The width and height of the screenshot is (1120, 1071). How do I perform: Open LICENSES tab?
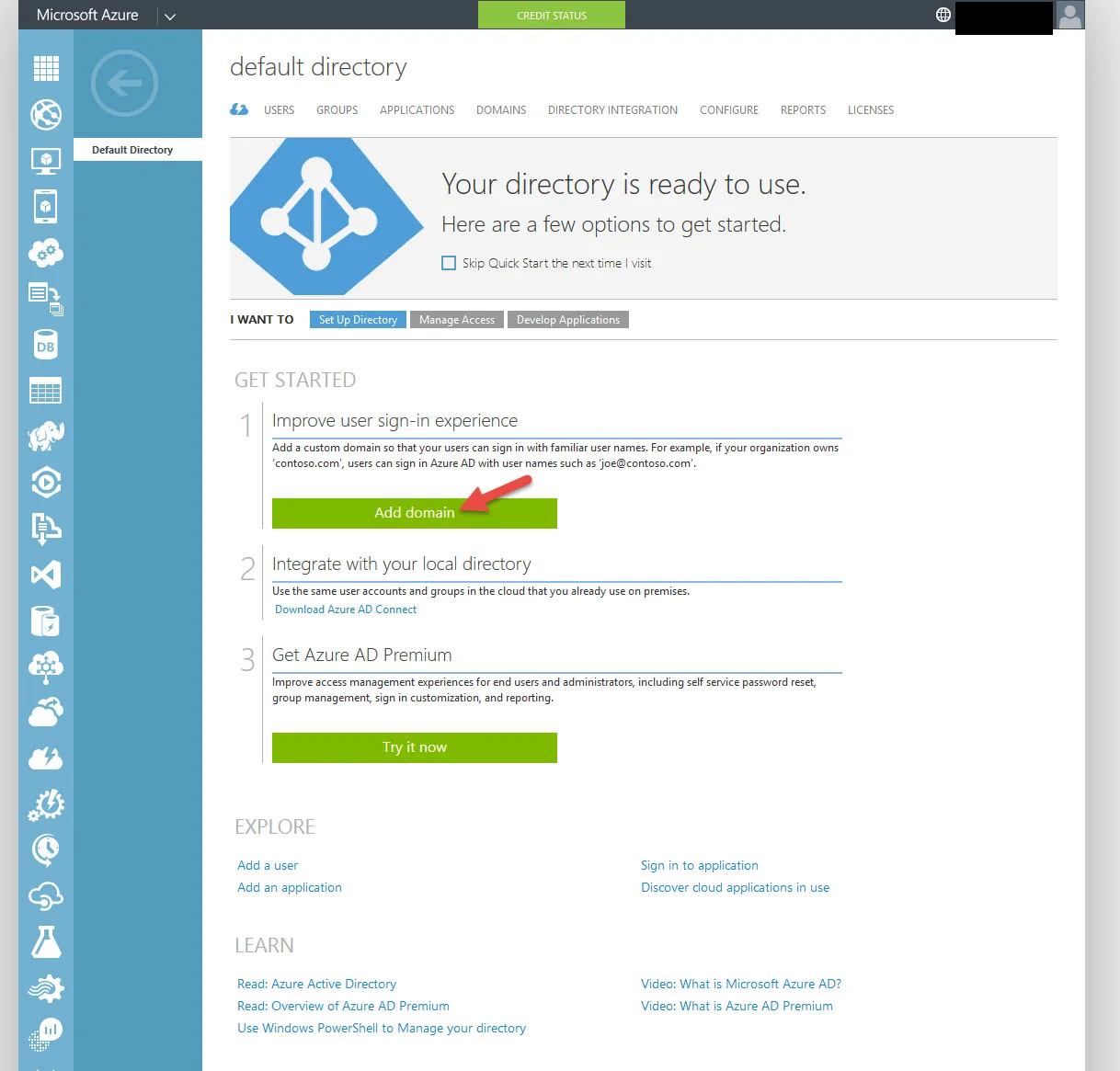click(871, 110)
